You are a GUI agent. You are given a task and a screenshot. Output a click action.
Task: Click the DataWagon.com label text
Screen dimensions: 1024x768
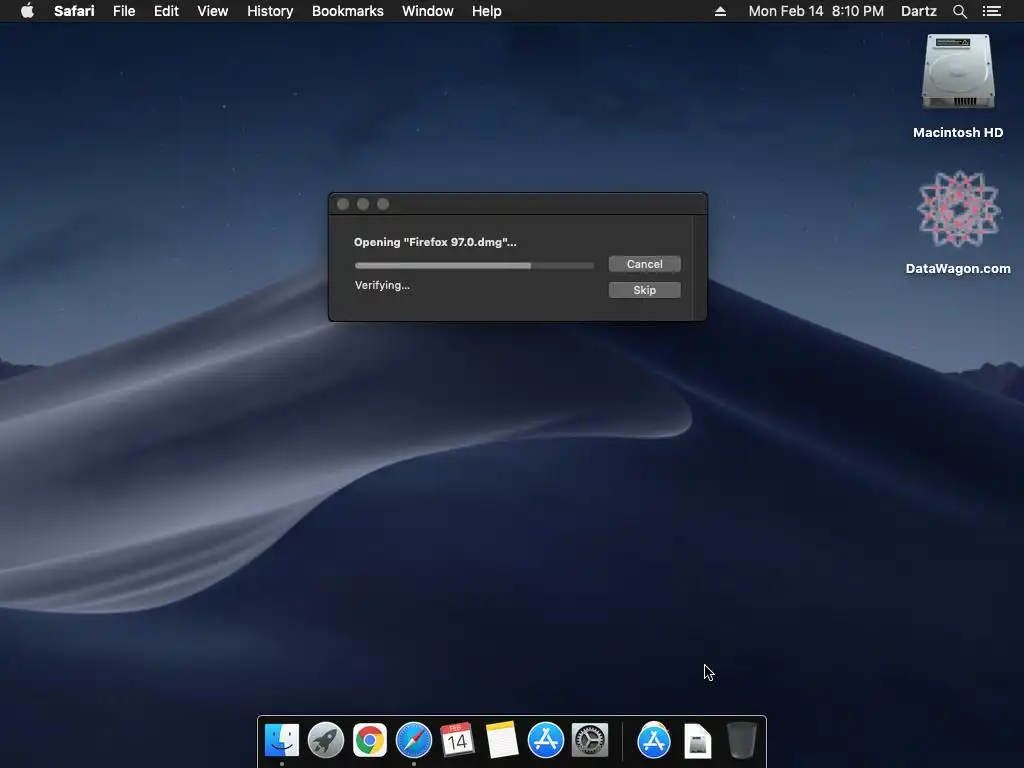click(x=958, y=268)
